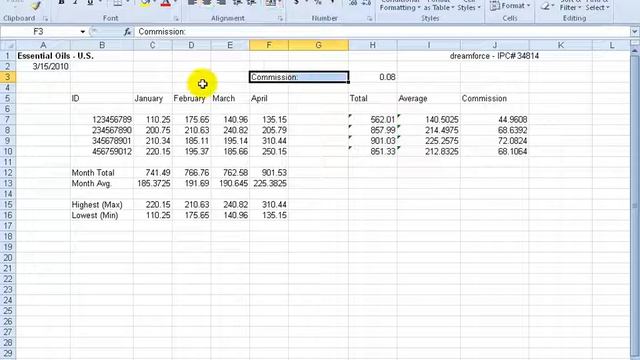The width and height of the screenshot is (640, 360).
Task: Select row 12 header
Action: coord(8,173)
